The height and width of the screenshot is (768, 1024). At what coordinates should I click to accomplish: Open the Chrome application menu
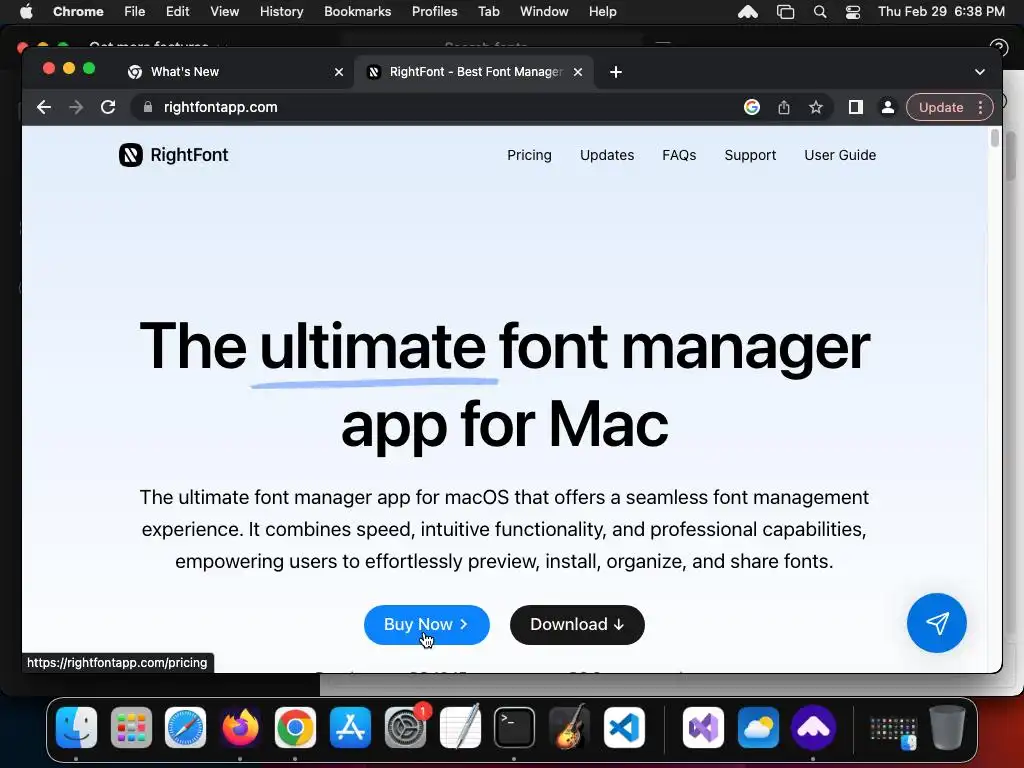tap(78, 12)
